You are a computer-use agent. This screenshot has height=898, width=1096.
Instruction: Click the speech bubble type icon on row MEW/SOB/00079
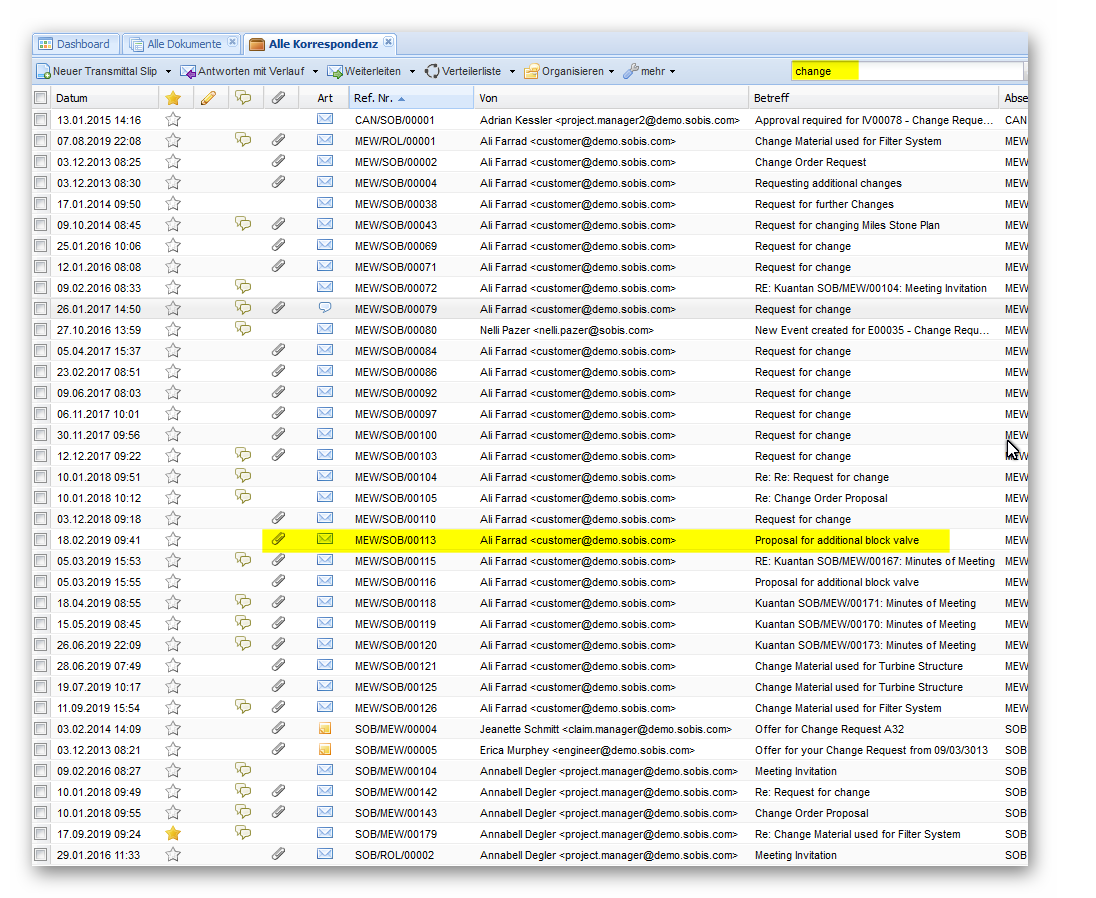[325, 308]
